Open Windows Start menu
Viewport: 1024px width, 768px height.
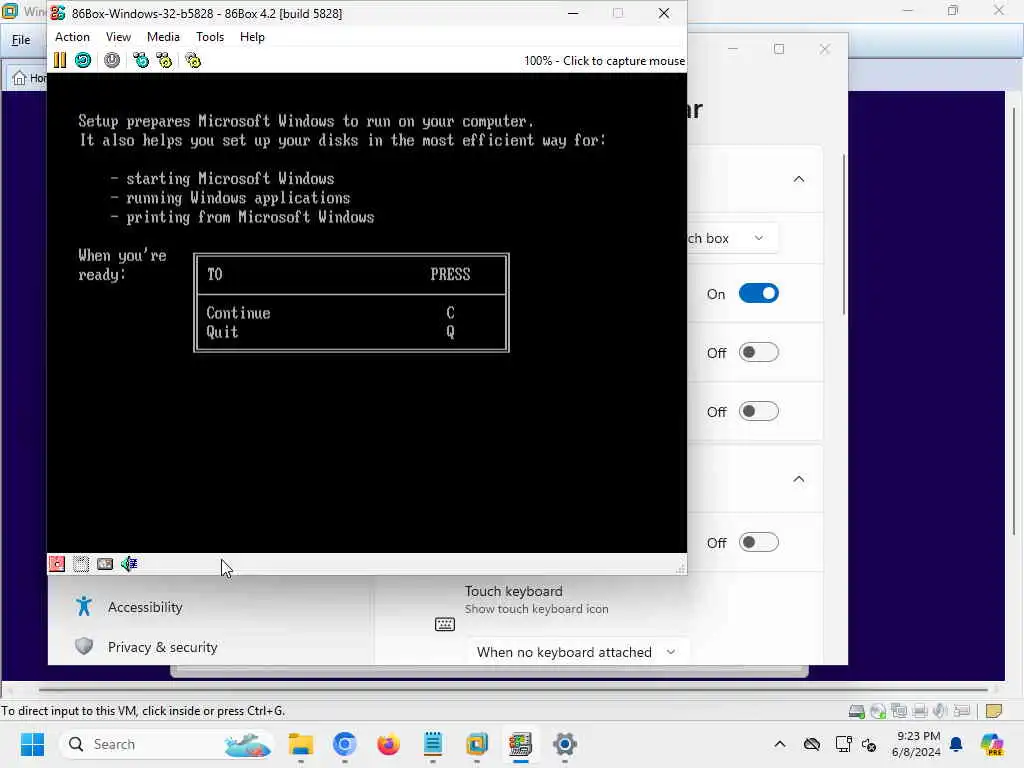[32, 744]
